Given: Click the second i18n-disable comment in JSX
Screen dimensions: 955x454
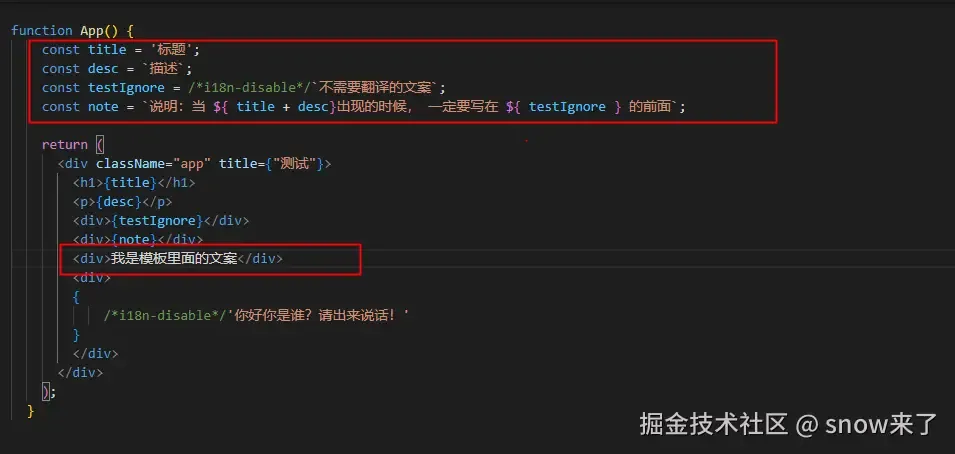Looking at the screenshot, I should click(164, 316).
